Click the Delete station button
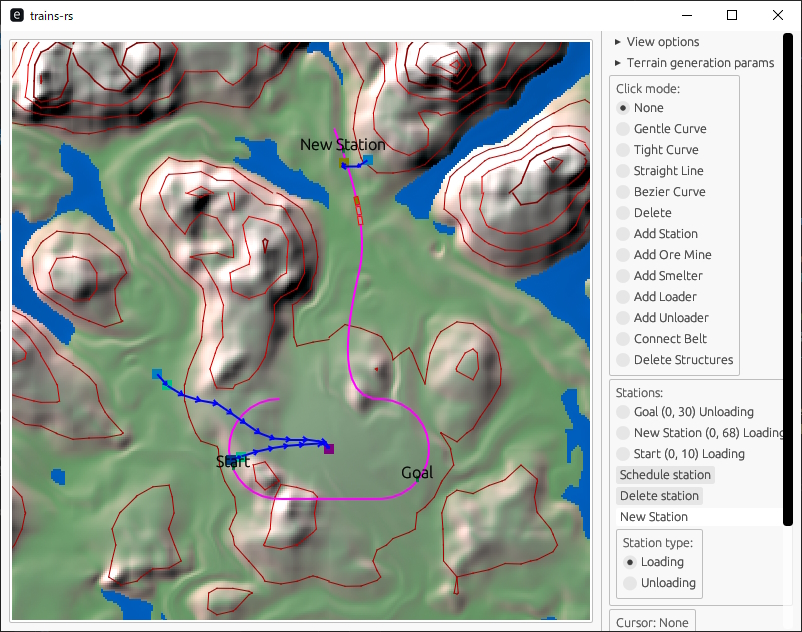The image size is (802, 632). click(x=659, y=496)
